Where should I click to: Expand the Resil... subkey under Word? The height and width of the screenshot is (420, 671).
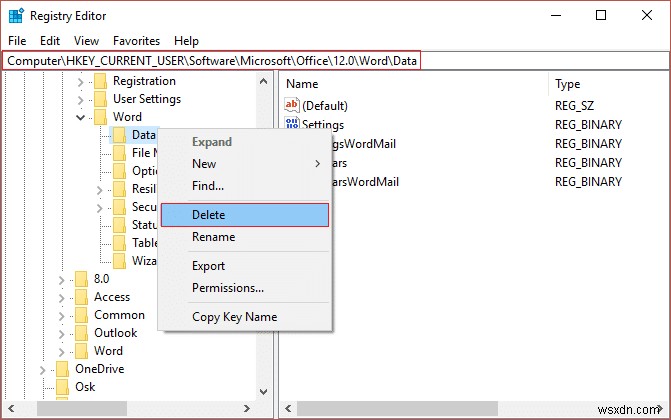pyautogui.click(x=99, y=189)
